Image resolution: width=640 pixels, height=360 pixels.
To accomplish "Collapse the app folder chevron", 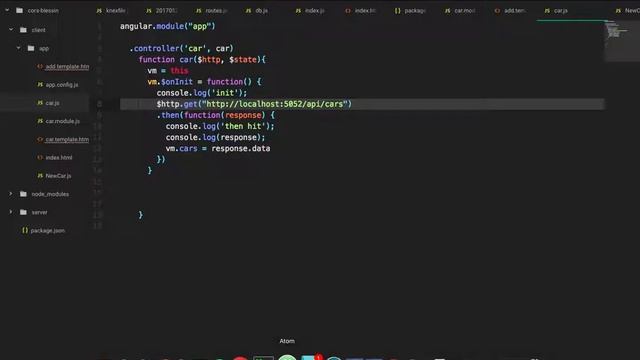I will [18, 48].
